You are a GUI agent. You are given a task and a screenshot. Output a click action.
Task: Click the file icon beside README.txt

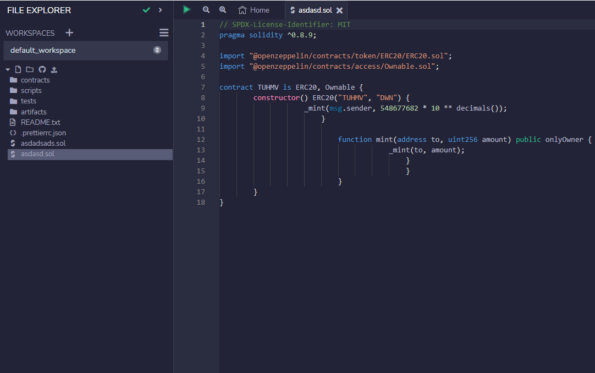pos(13,122)
